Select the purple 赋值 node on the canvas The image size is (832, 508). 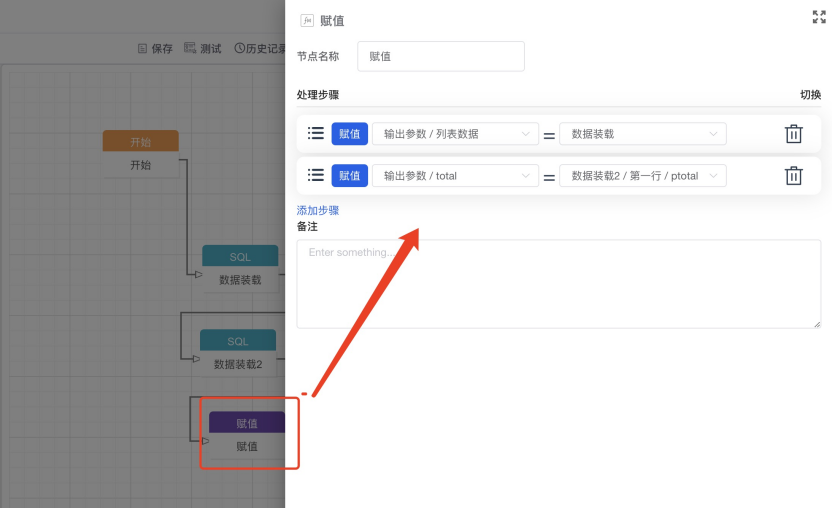coord(247,435)
